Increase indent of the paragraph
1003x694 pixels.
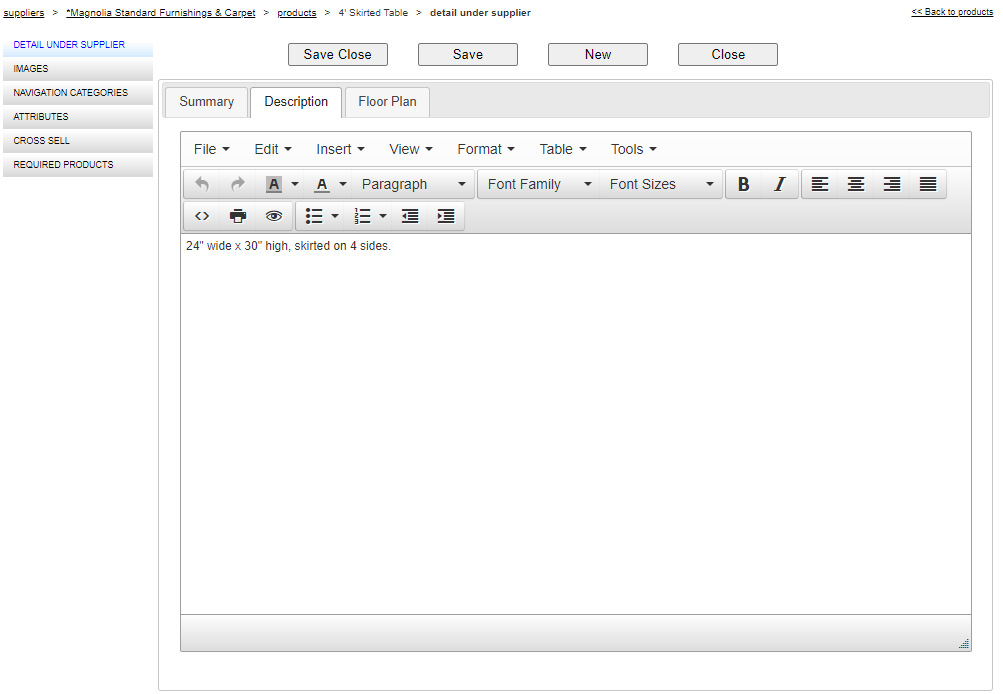446,216
